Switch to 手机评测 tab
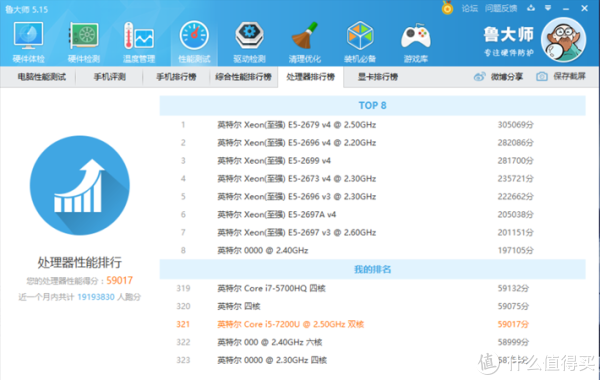 (x=110, y=77)
